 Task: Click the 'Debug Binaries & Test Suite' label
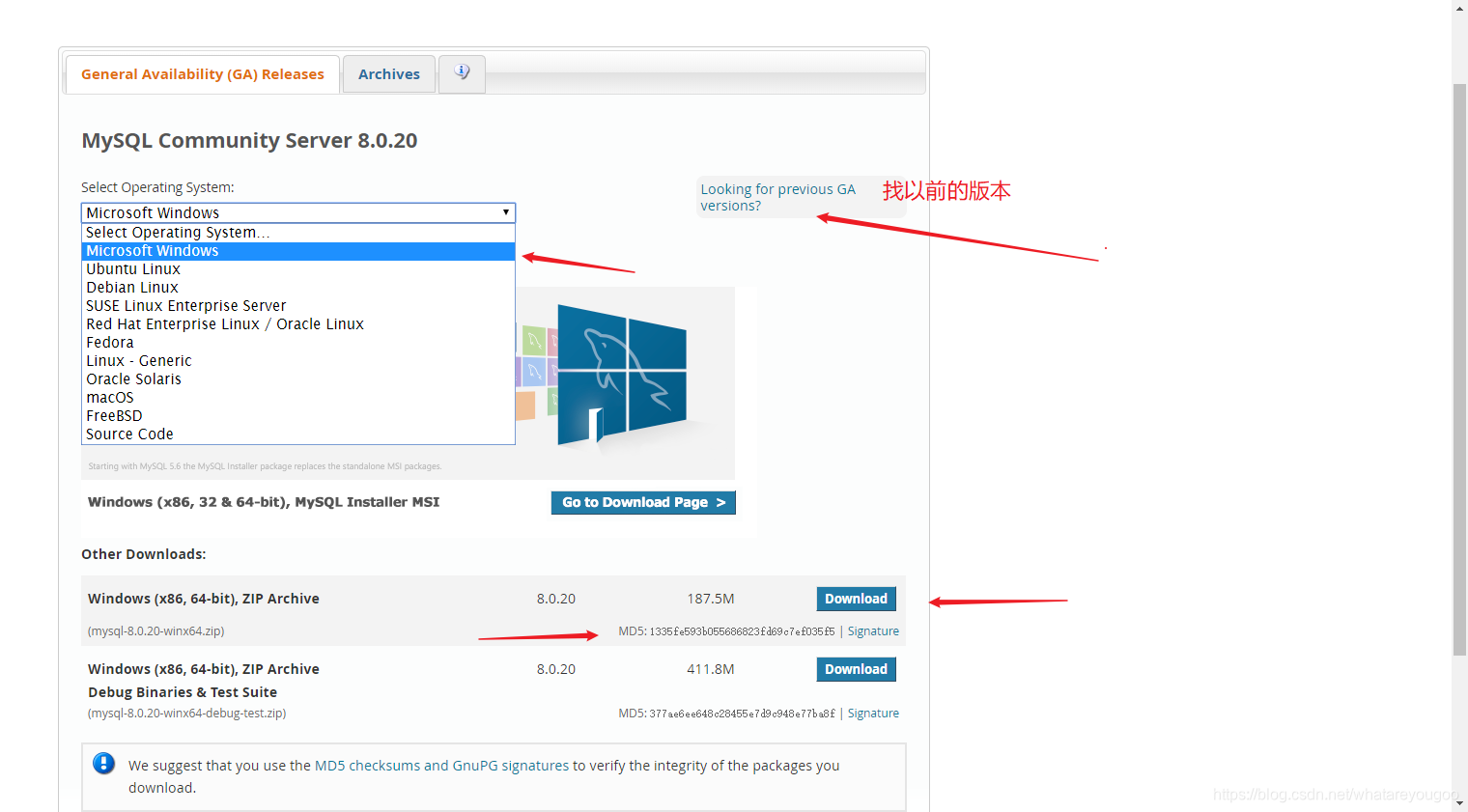(x=183, y=692)
